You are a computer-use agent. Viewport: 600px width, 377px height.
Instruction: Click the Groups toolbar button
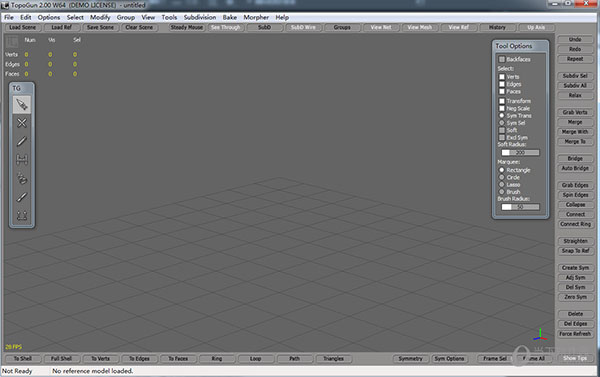tap(342, 28)
